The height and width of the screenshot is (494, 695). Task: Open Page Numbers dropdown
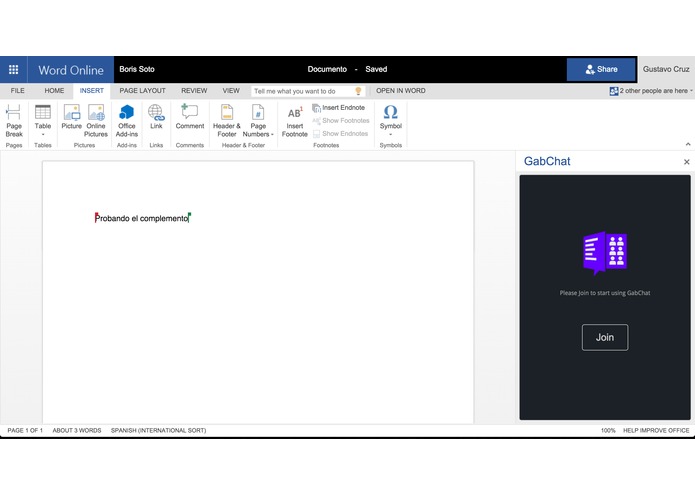[258, 121]
